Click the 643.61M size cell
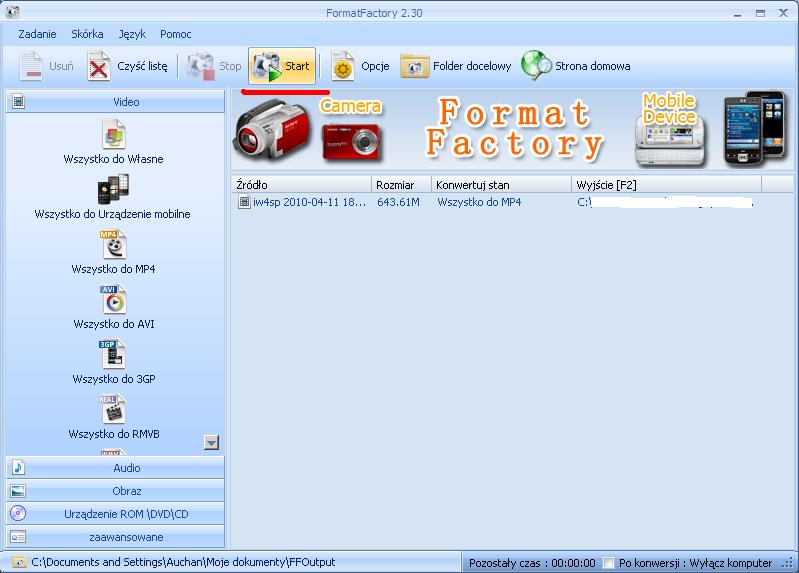This screenshot has height=573, width=799. click(x=398, y=202)
